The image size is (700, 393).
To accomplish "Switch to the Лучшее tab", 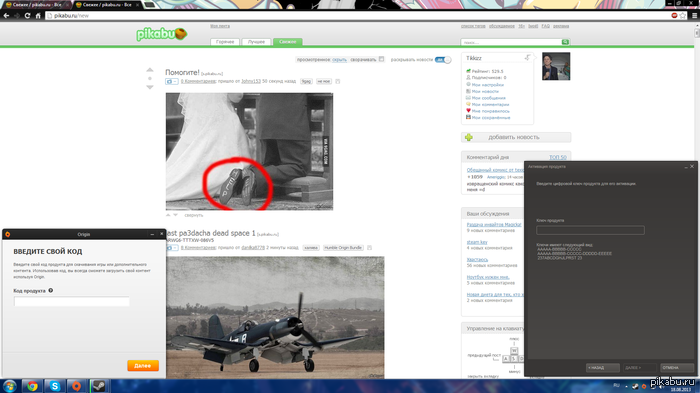I will click(x=256, y=42).
